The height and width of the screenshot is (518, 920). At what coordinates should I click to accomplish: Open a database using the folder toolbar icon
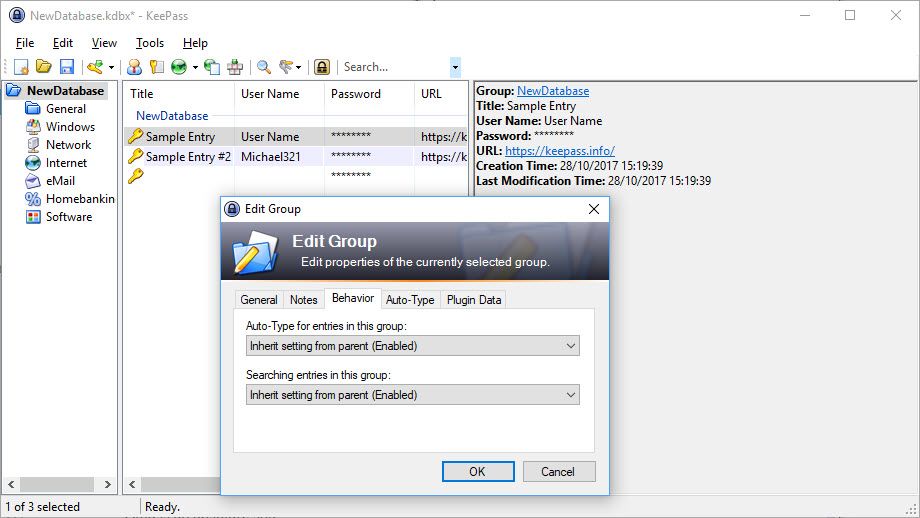(x=44, y=67)
